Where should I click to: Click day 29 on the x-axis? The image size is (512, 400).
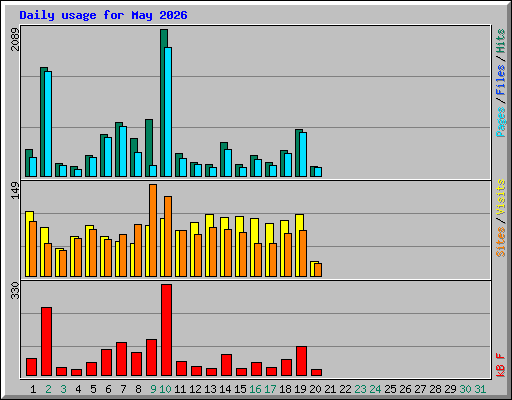coord(450,389)
